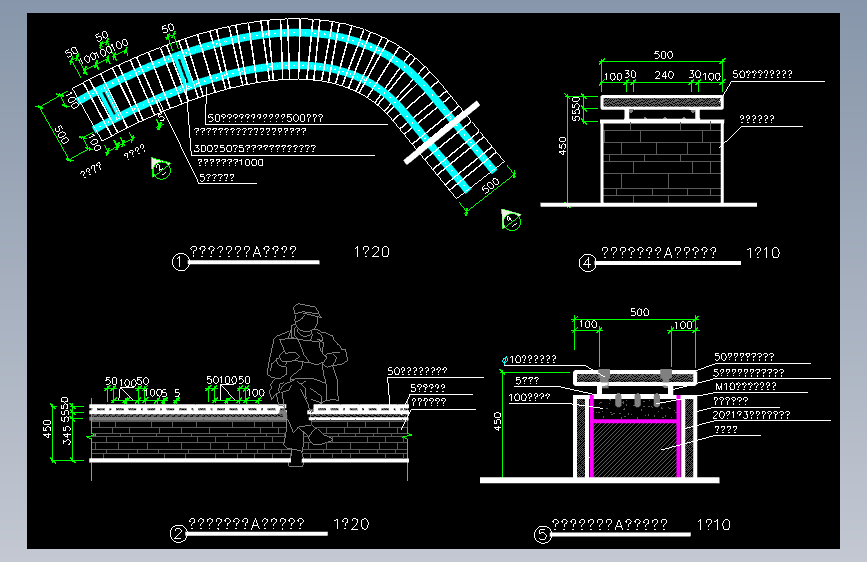Select the diagonal hatched fill in drawing 5
The height and width of the screenshot is (562, 867).
pyautogui.click(x=634, y=449)
